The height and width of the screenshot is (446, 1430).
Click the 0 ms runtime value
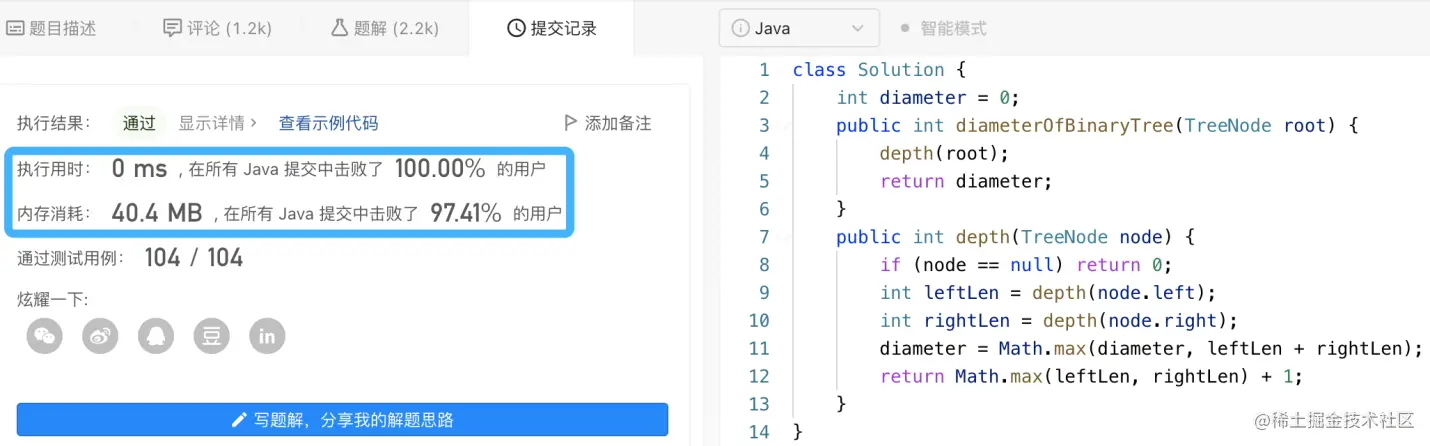(139, 169)
